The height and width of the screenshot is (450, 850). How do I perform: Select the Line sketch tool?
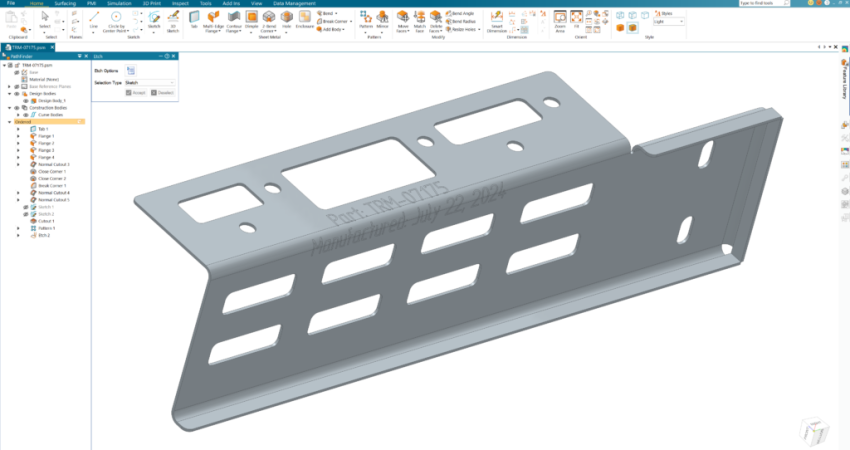point(94,19)
